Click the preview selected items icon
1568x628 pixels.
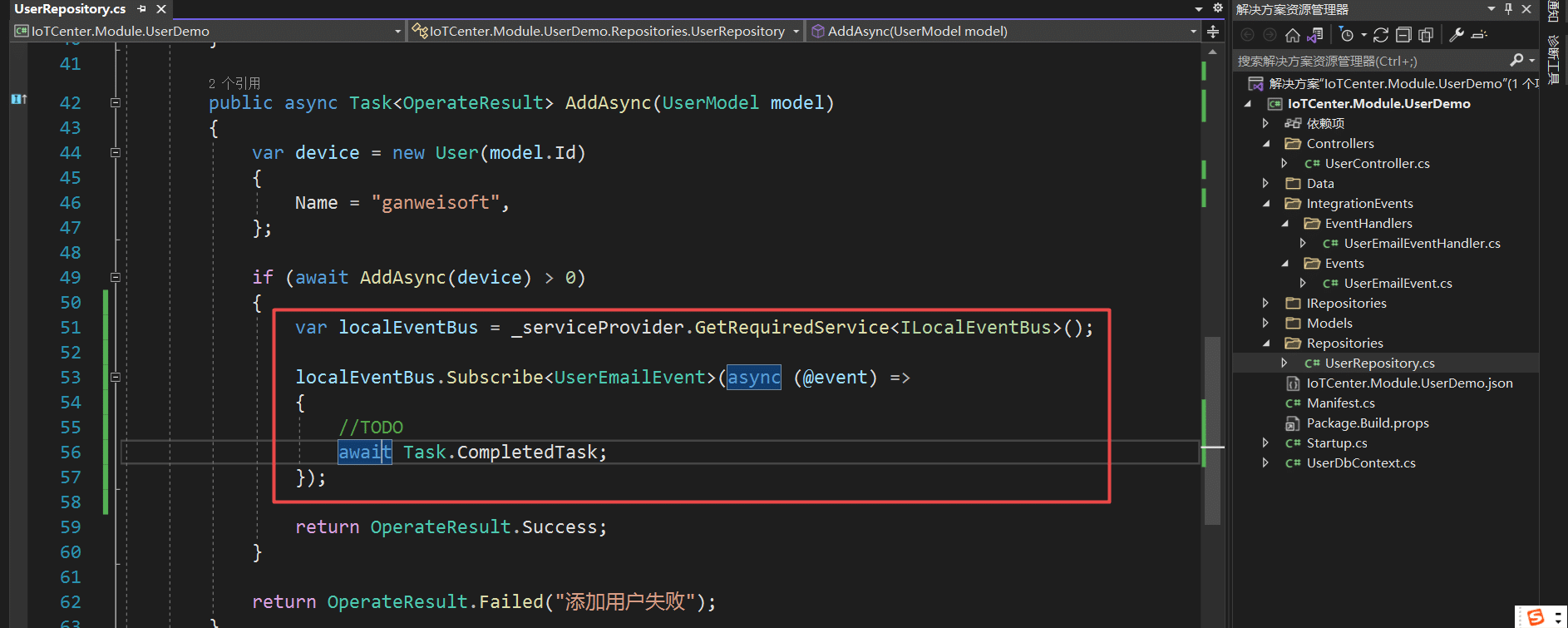coord(1479,35)
